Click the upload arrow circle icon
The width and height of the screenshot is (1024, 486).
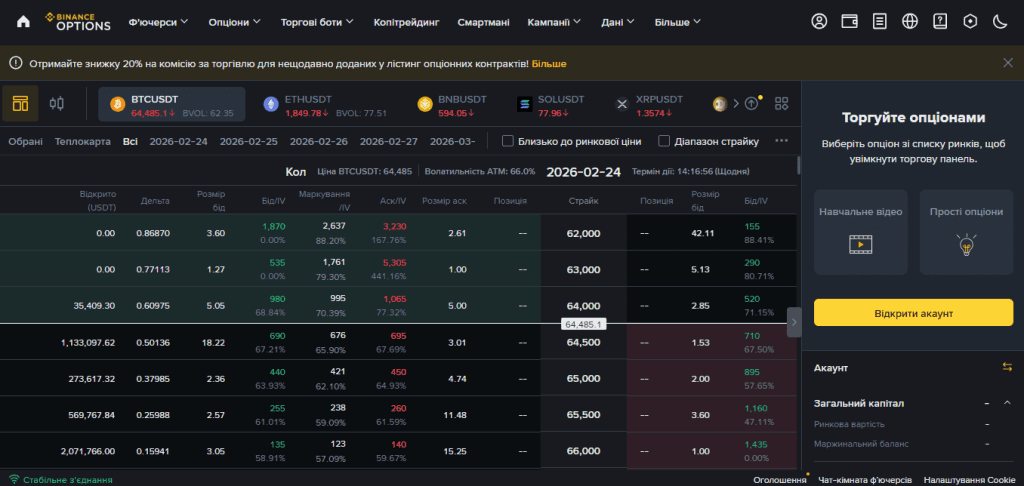752,103
